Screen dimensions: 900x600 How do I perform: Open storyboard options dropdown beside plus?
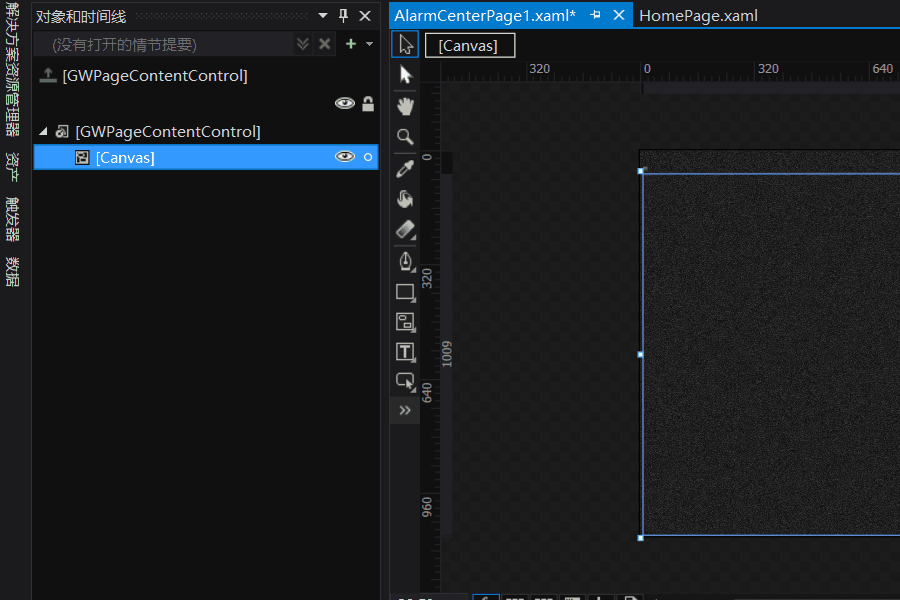click(369, 44)
